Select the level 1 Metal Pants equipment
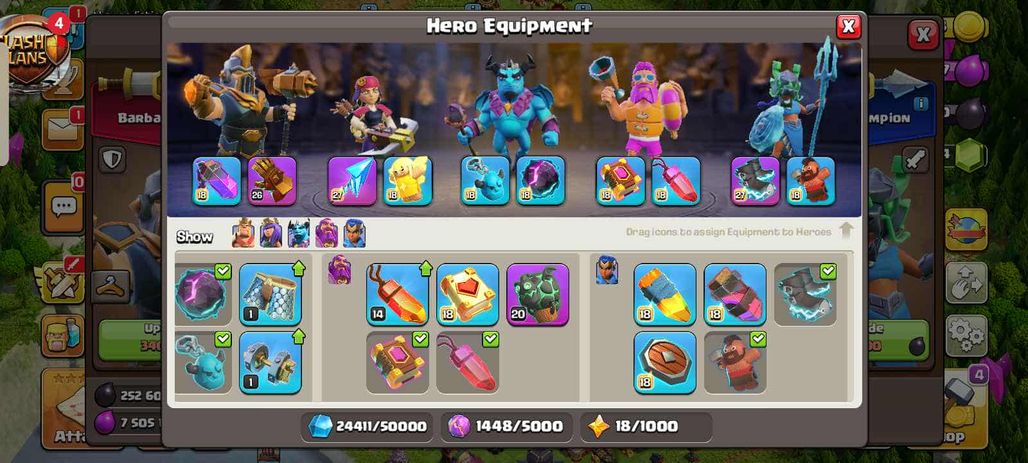This screenshot has height=463, width=1028. click(270, 294)
